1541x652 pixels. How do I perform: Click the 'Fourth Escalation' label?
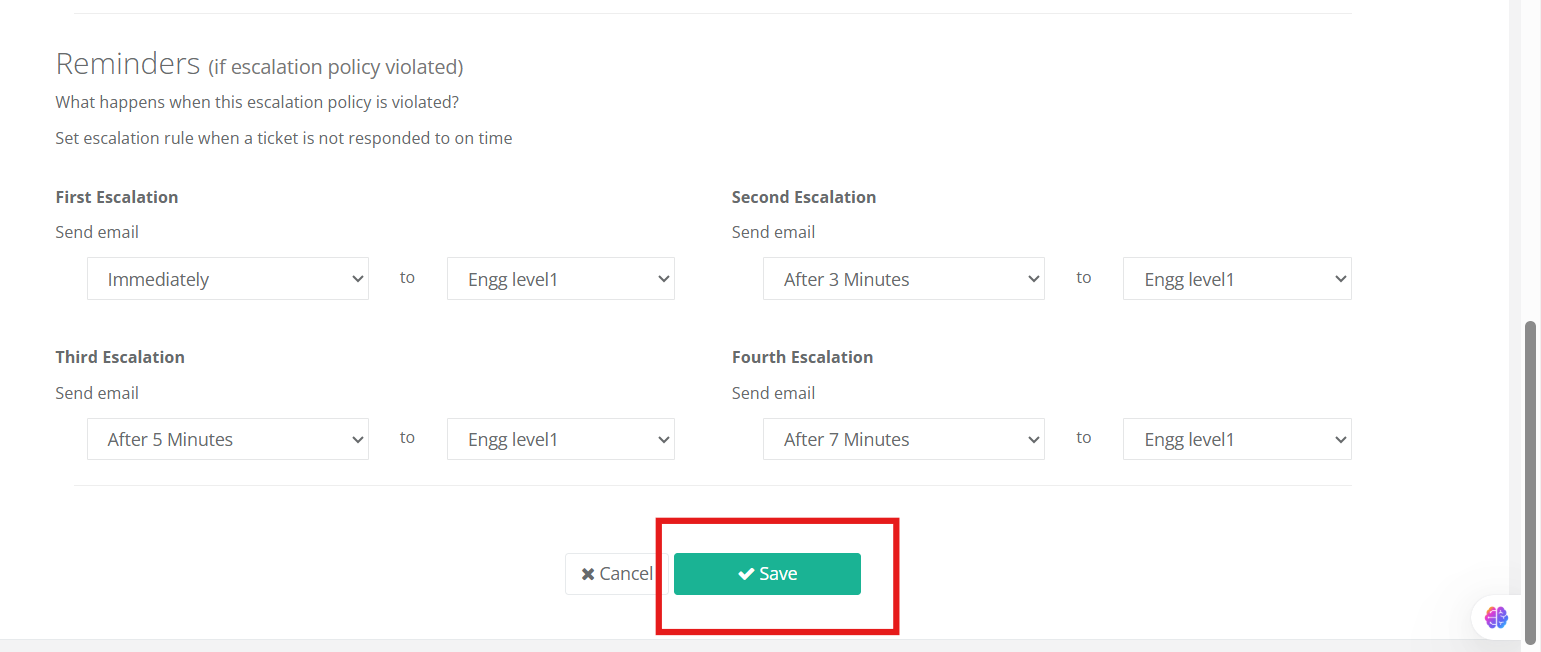click(x=802, y=357)
